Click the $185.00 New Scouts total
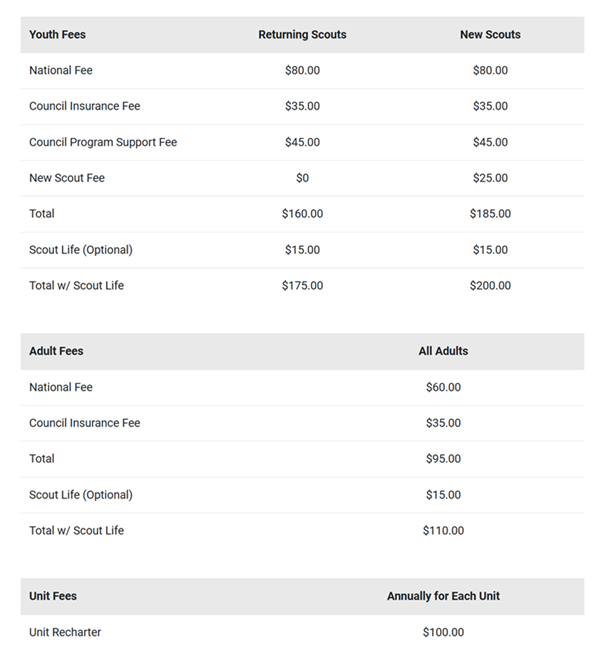Viewport: 597px width, 656px height. point(490,214)
